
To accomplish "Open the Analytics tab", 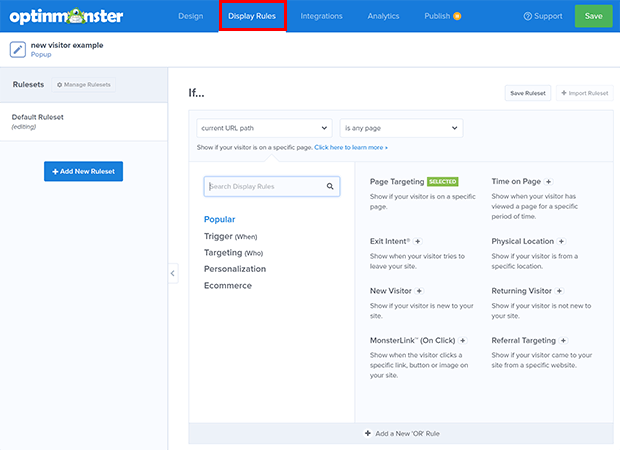I will [383, 16].
